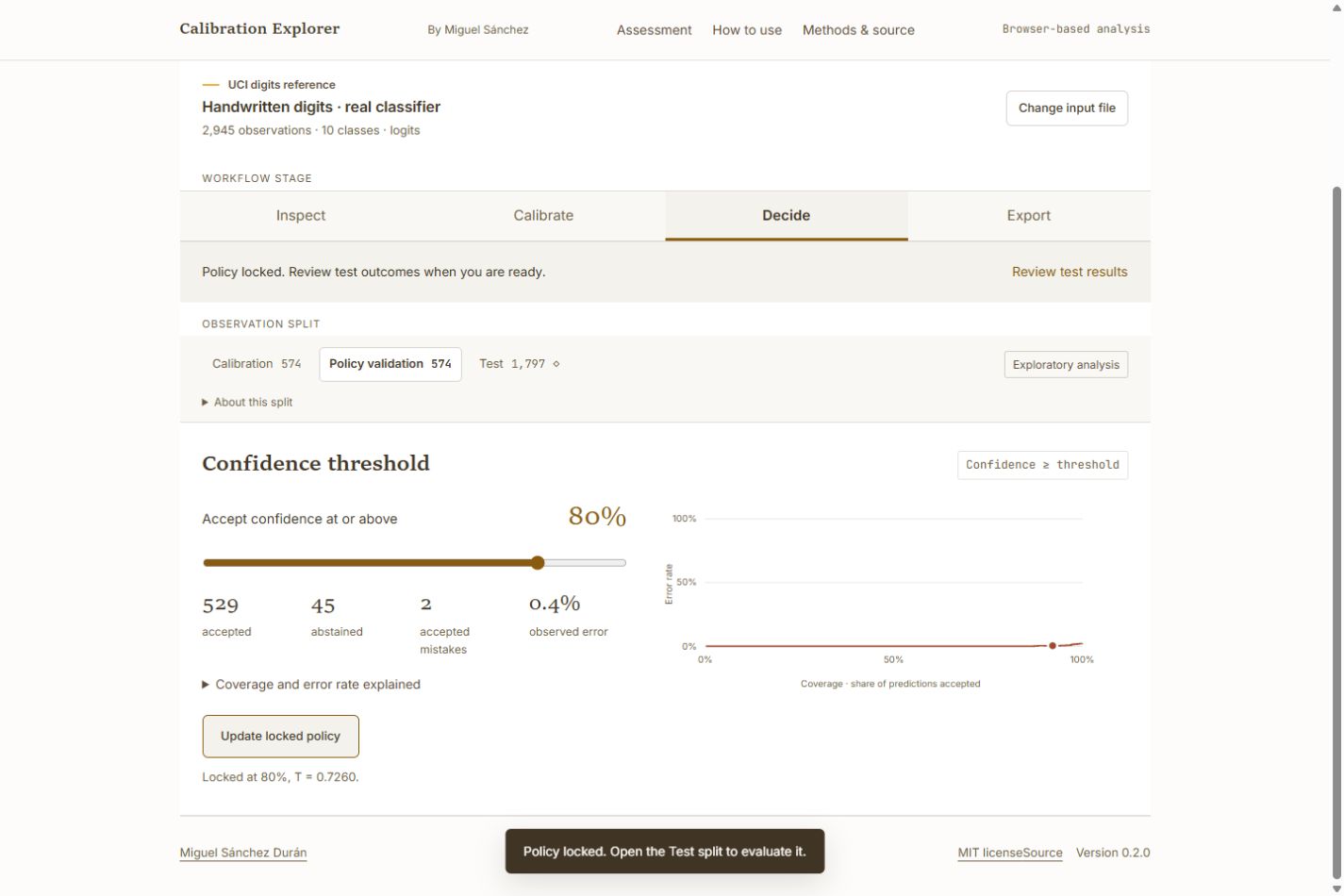Click the 45 abstained count

coord(324,606)
